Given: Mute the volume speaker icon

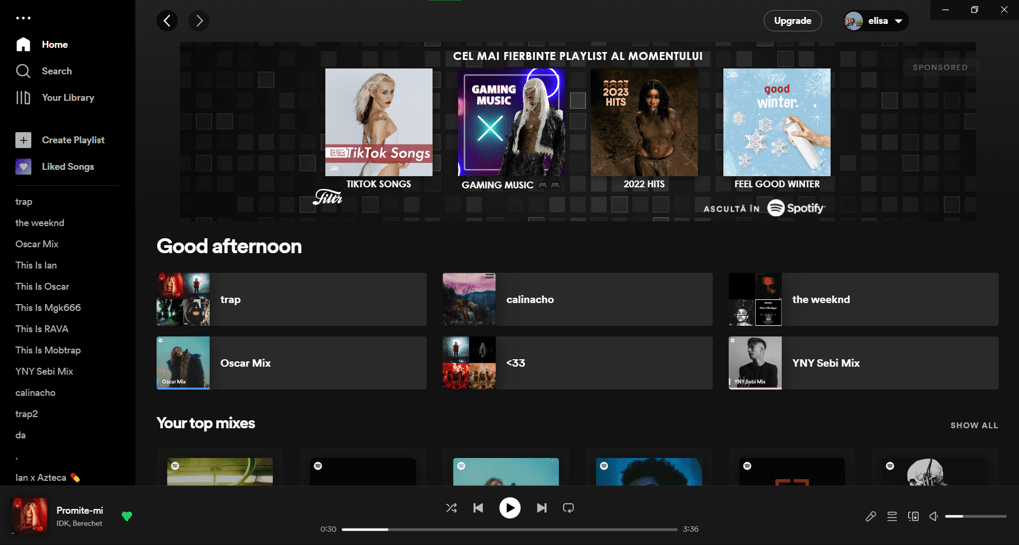Looking at the screenshot, I should pos(933,517).
